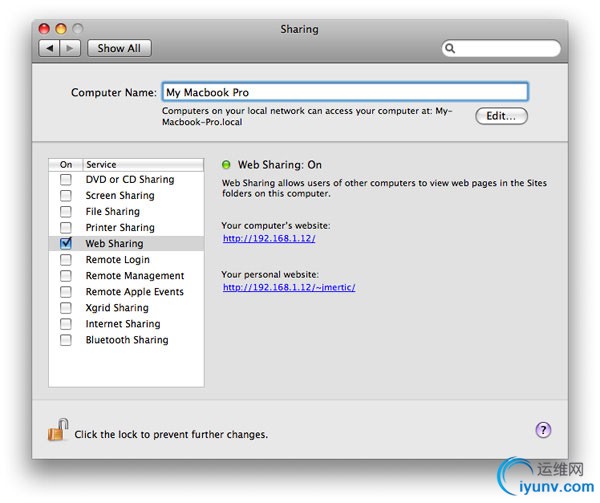Open the http://192.168.1.12/ computer website link
The height and width of the screenshot is (503, 600).
[x=269, y=238]
